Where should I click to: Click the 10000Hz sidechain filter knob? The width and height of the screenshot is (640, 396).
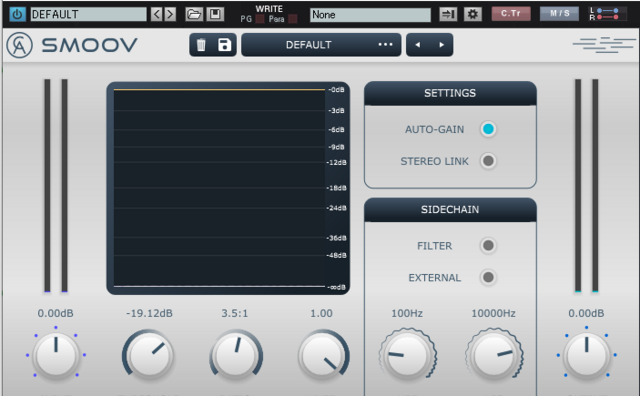click(x=494, y=355)
